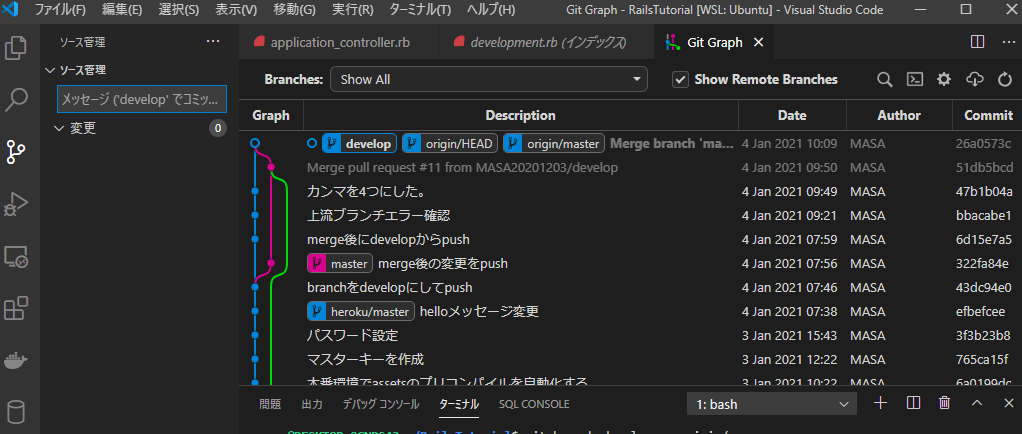Switch to development.rb (インデックス) tab

click(546, 42)
